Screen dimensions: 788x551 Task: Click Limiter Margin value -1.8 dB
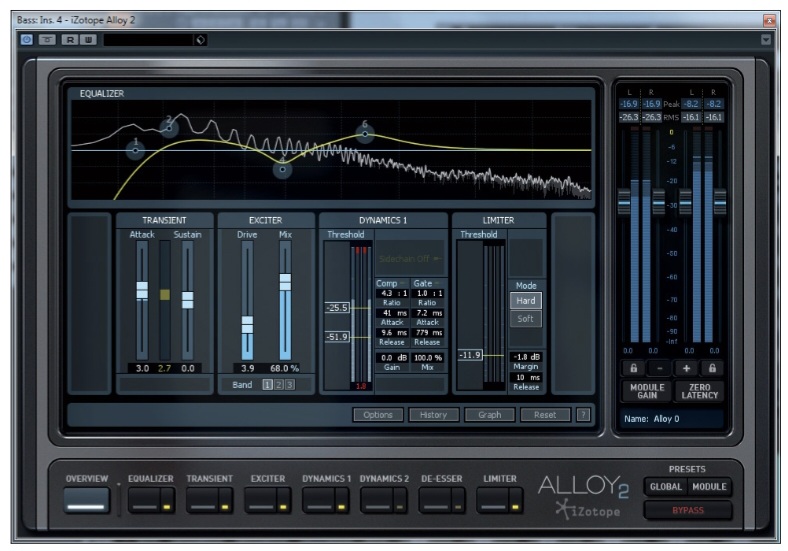(x=526, y=356)
